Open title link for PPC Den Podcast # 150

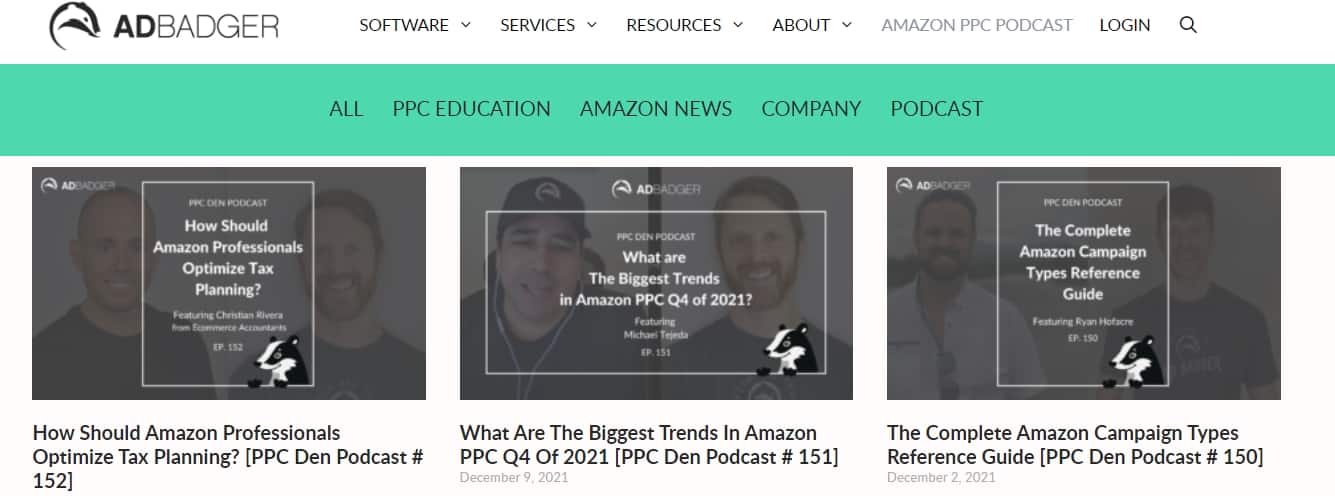click(x=1075, y=445)
